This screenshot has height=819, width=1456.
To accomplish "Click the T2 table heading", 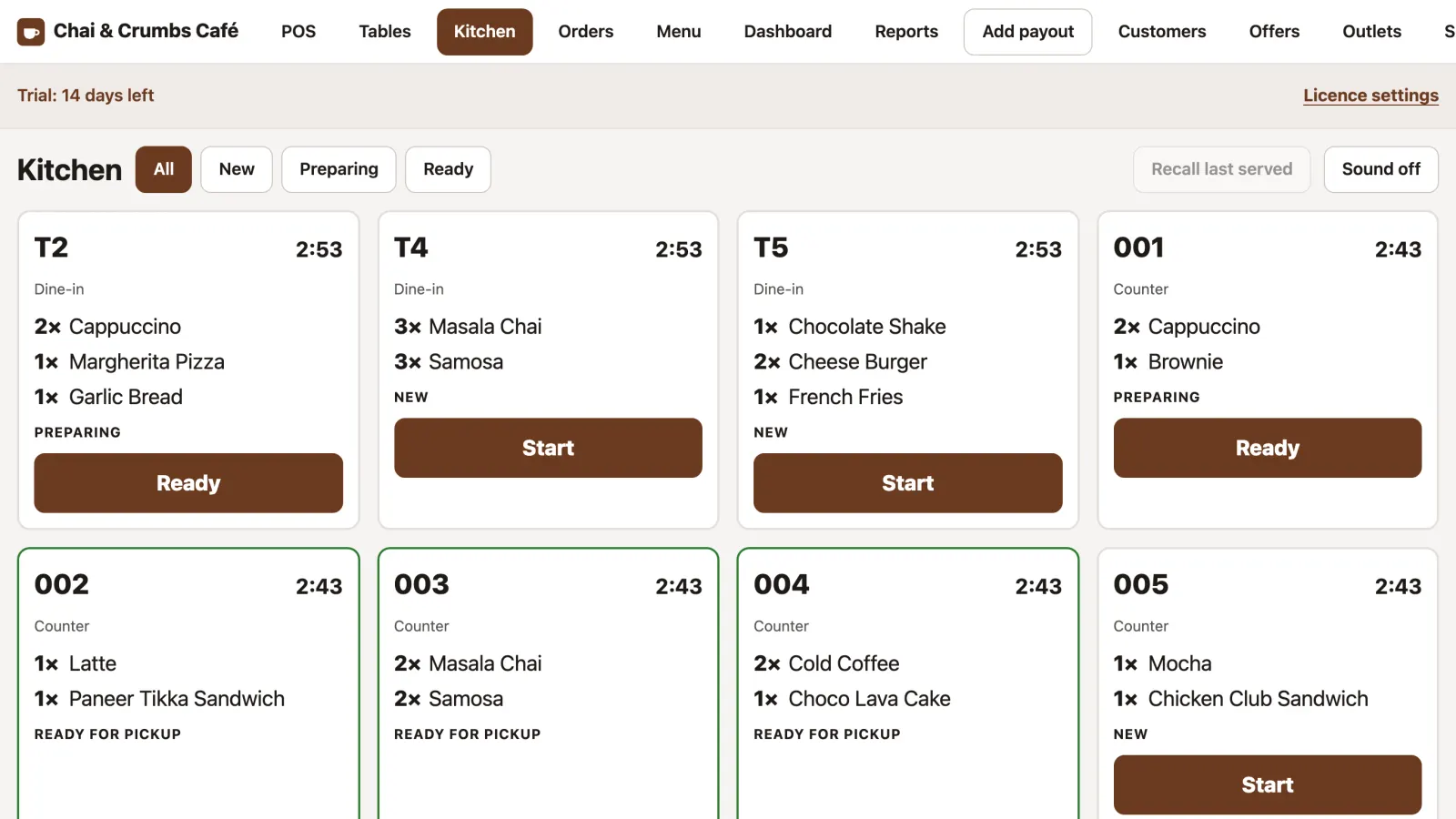I will tap(51, 248).
